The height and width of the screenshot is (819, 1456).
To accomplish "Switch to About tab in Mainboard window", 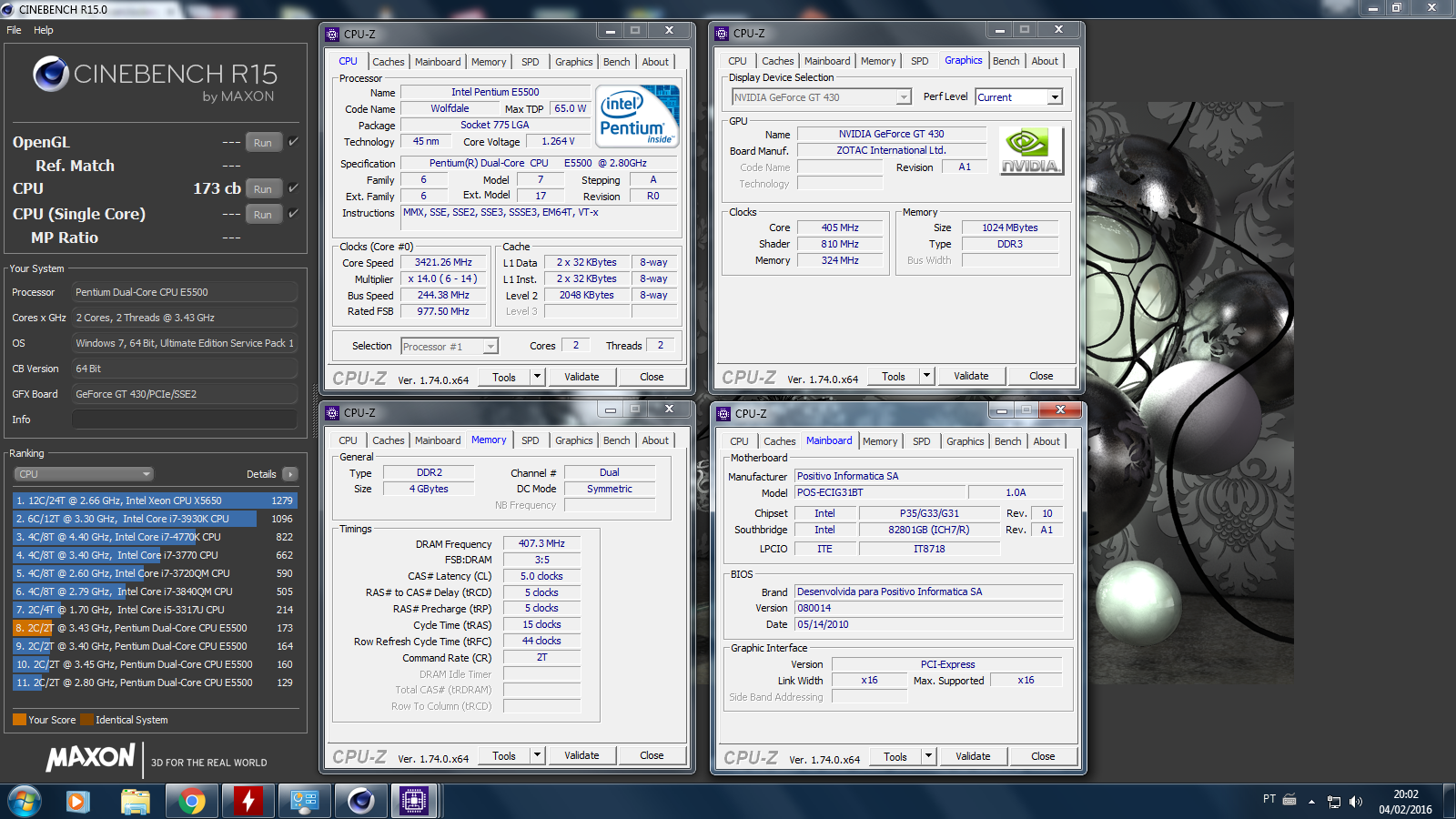I will click(x=1046, y=441).
